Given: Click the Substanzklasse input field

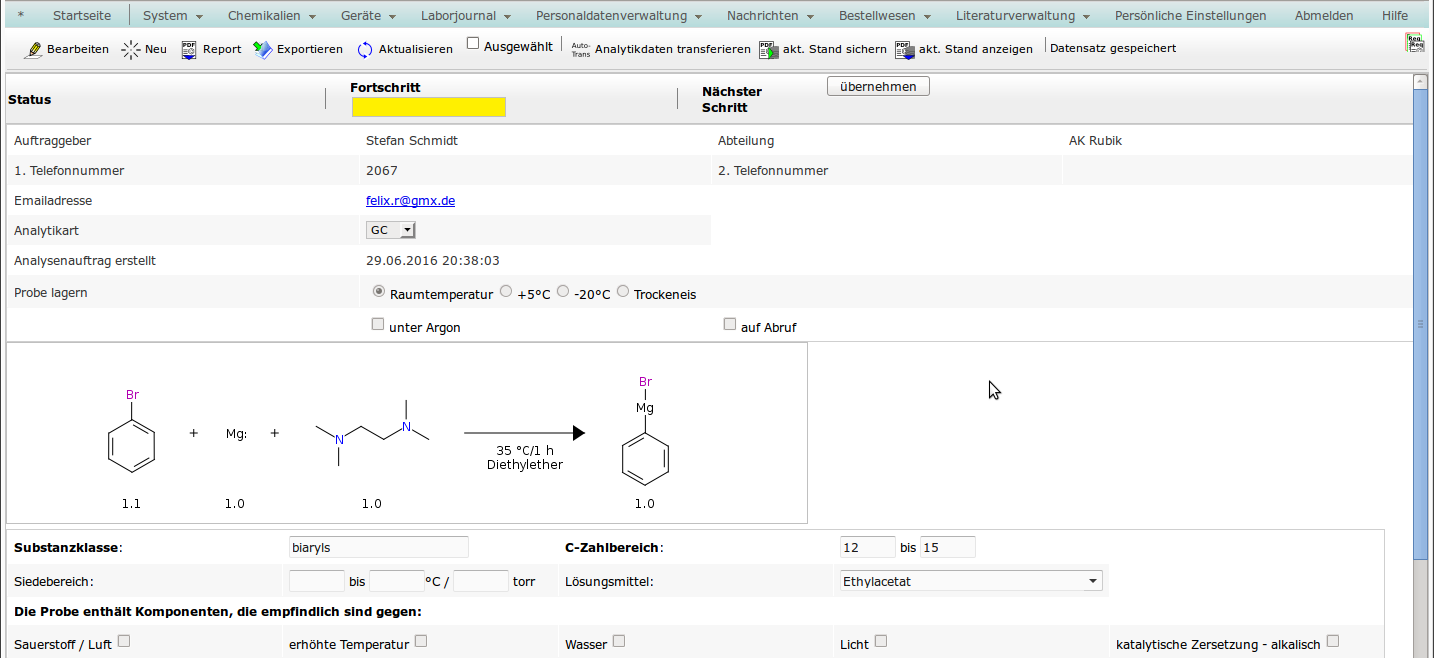Looking at the screenshot, I should (378, 547).
